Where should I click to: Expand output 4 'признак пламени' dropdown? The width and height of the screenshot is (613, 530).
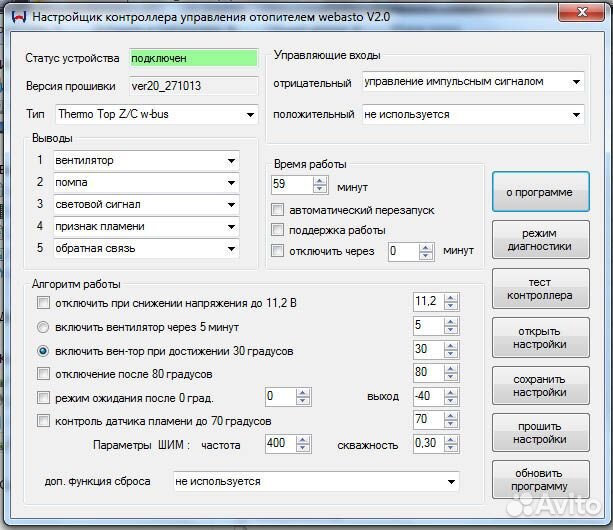231,227
